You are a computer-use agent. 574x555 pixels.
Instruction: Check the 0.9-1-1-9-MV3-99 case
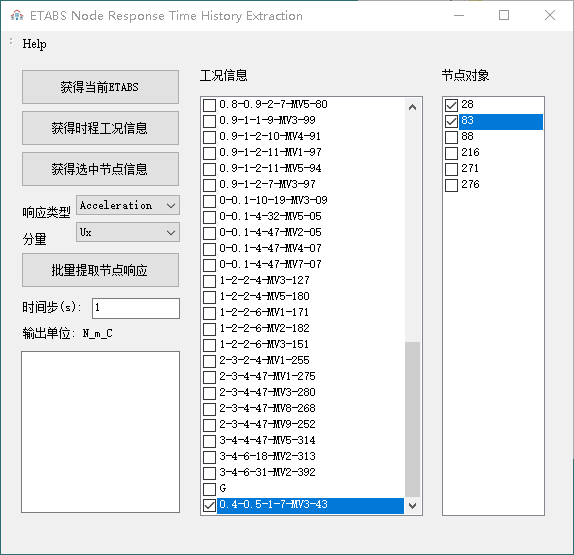tap(209, 121)
